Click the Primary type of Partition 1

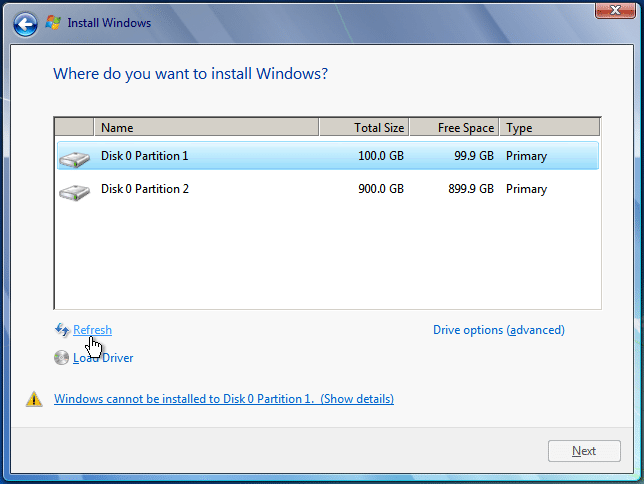click(x=526, y=156)
